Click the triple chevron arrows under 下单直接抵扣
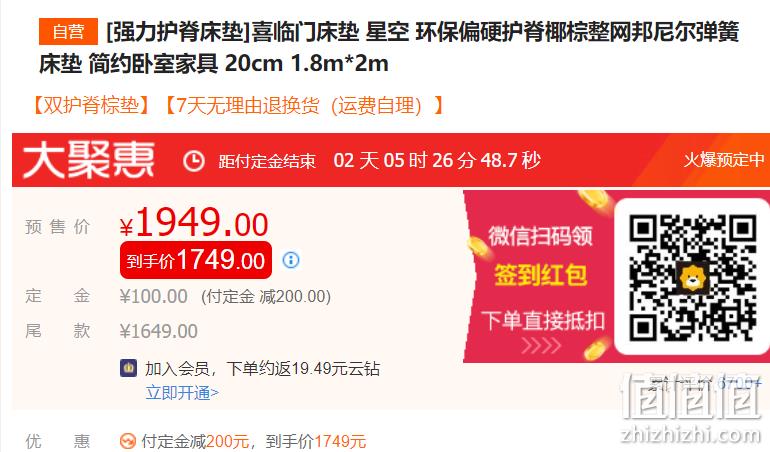The height and width of the screenshot is (452, 770). coord(541,345)
